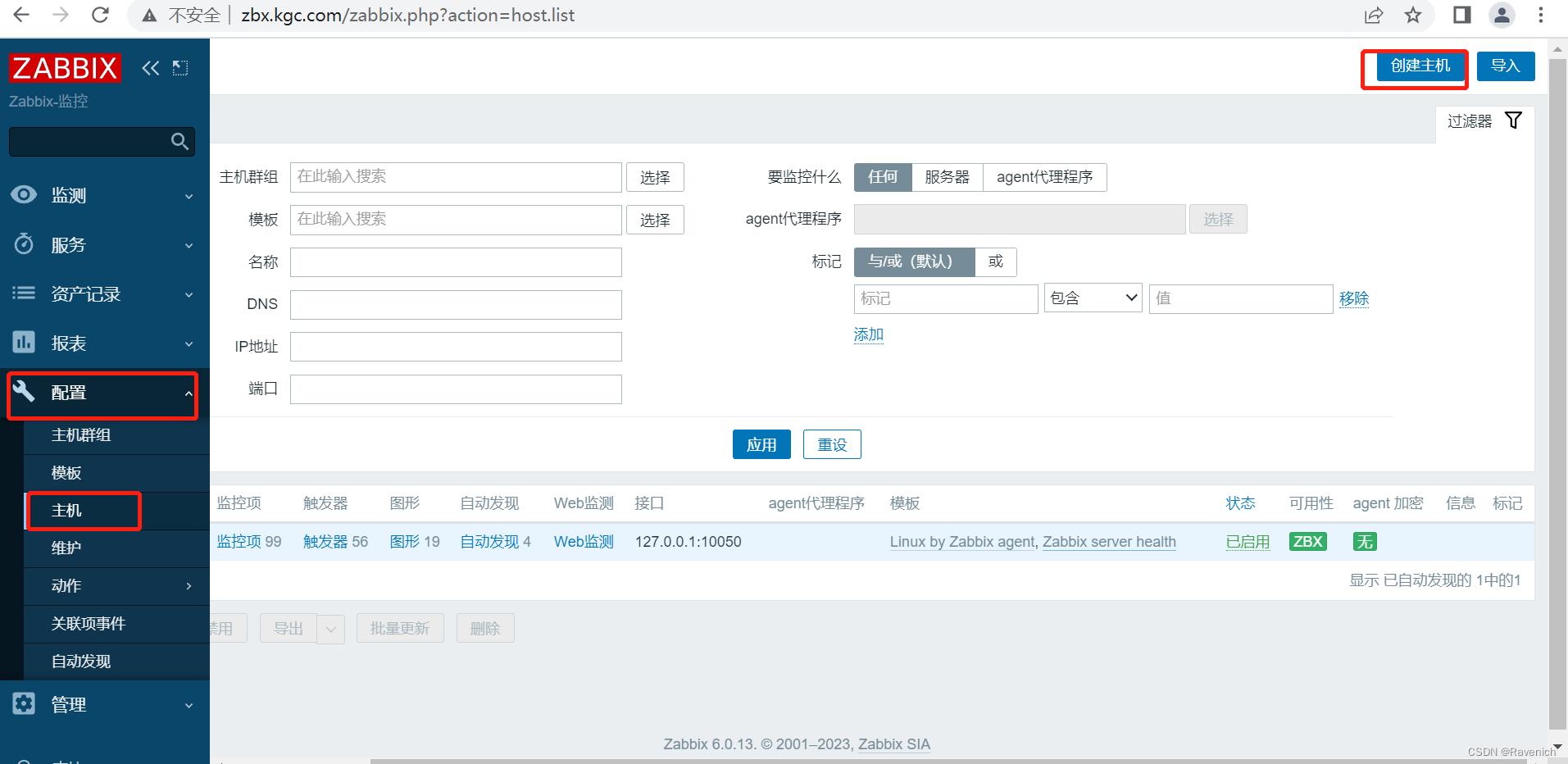Open 关联项事件 in the sidebar
The height and width of the screenshot is (764, 1568).
[89, 624]
